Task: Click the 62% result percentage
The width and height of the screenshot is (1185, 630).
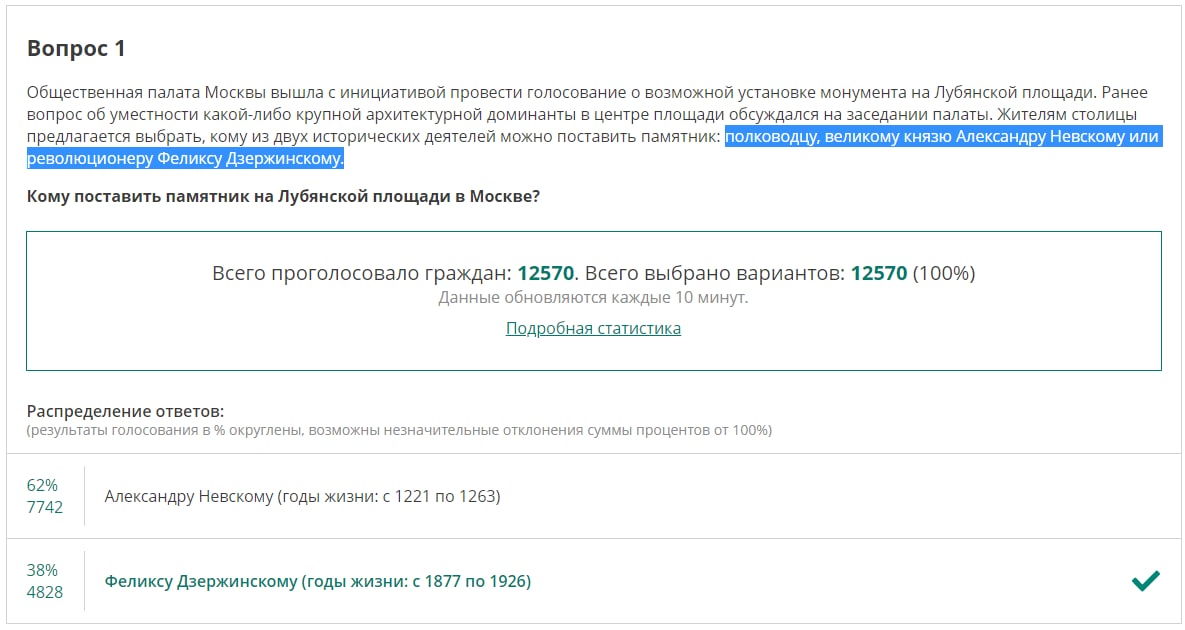Action: [x=42, y=485]
